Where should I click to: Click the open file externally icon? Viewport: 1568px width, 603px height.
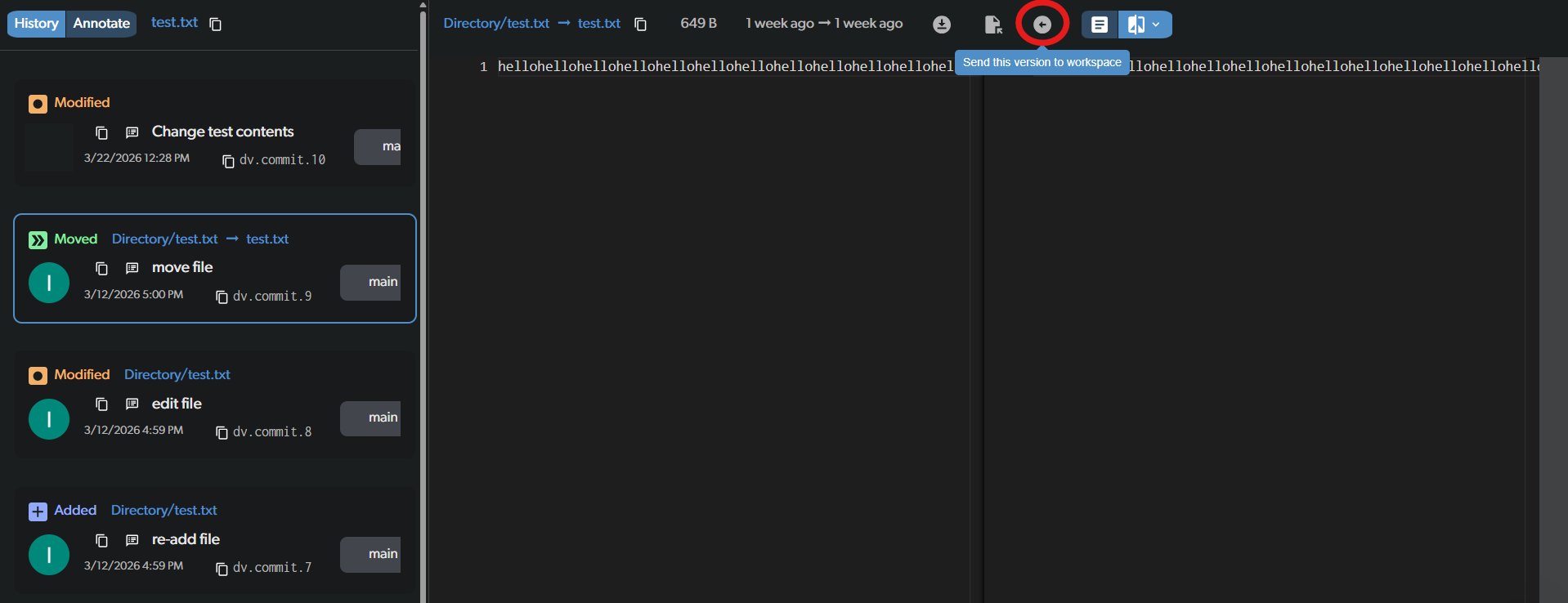pos(992,25)
